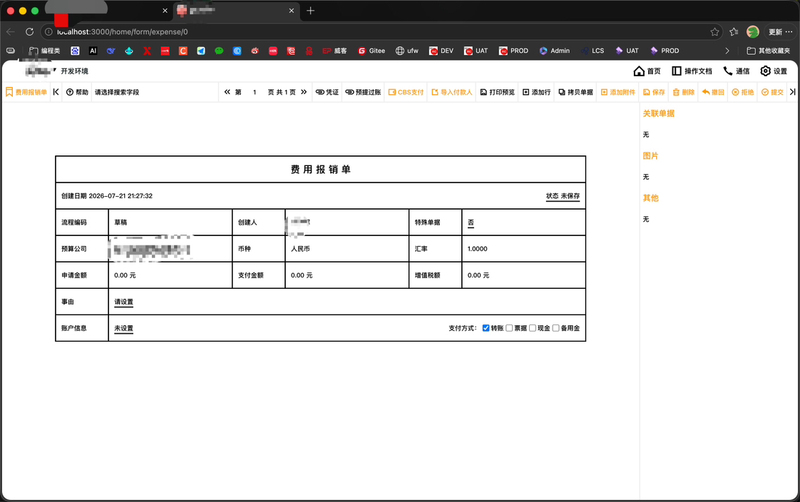This screenshot has width=800, height=502.
Task: Jump to first record arrow beside 费用报销单
Action: point(56,92)
